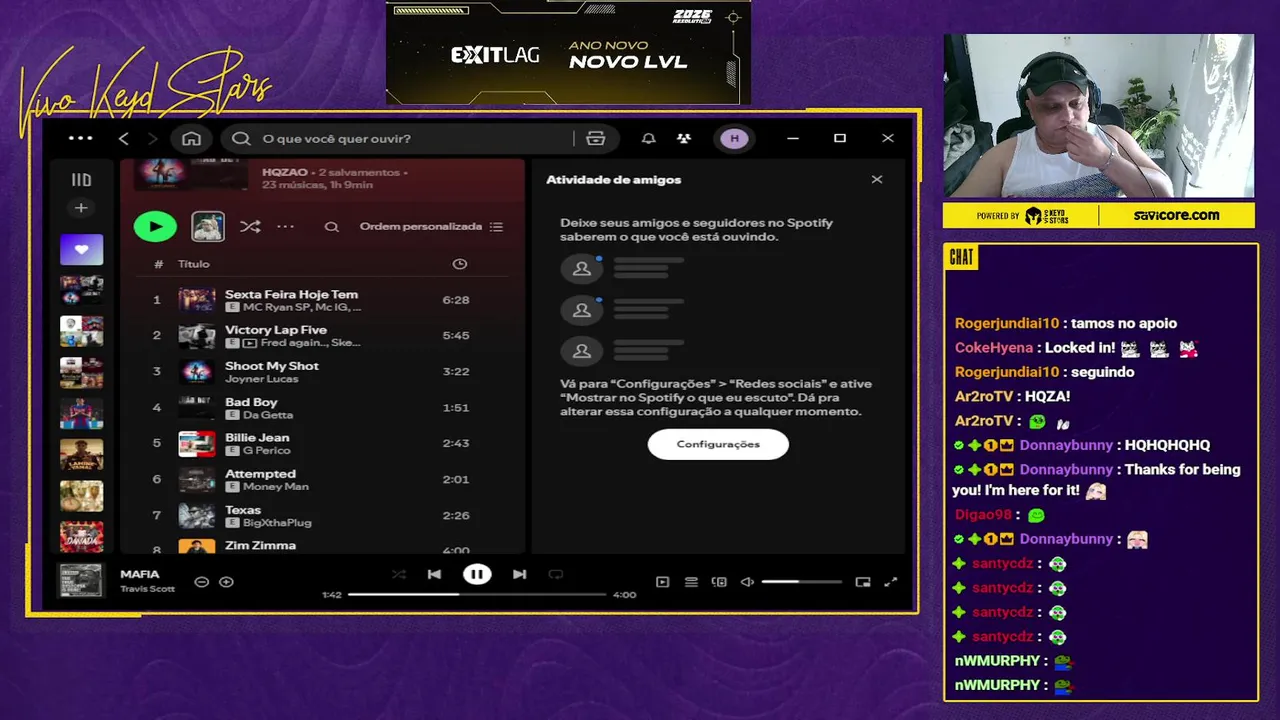Screen dimensions: 1280x720
Task: Enter fullscreen player view
Action: [x=891, y=582]
